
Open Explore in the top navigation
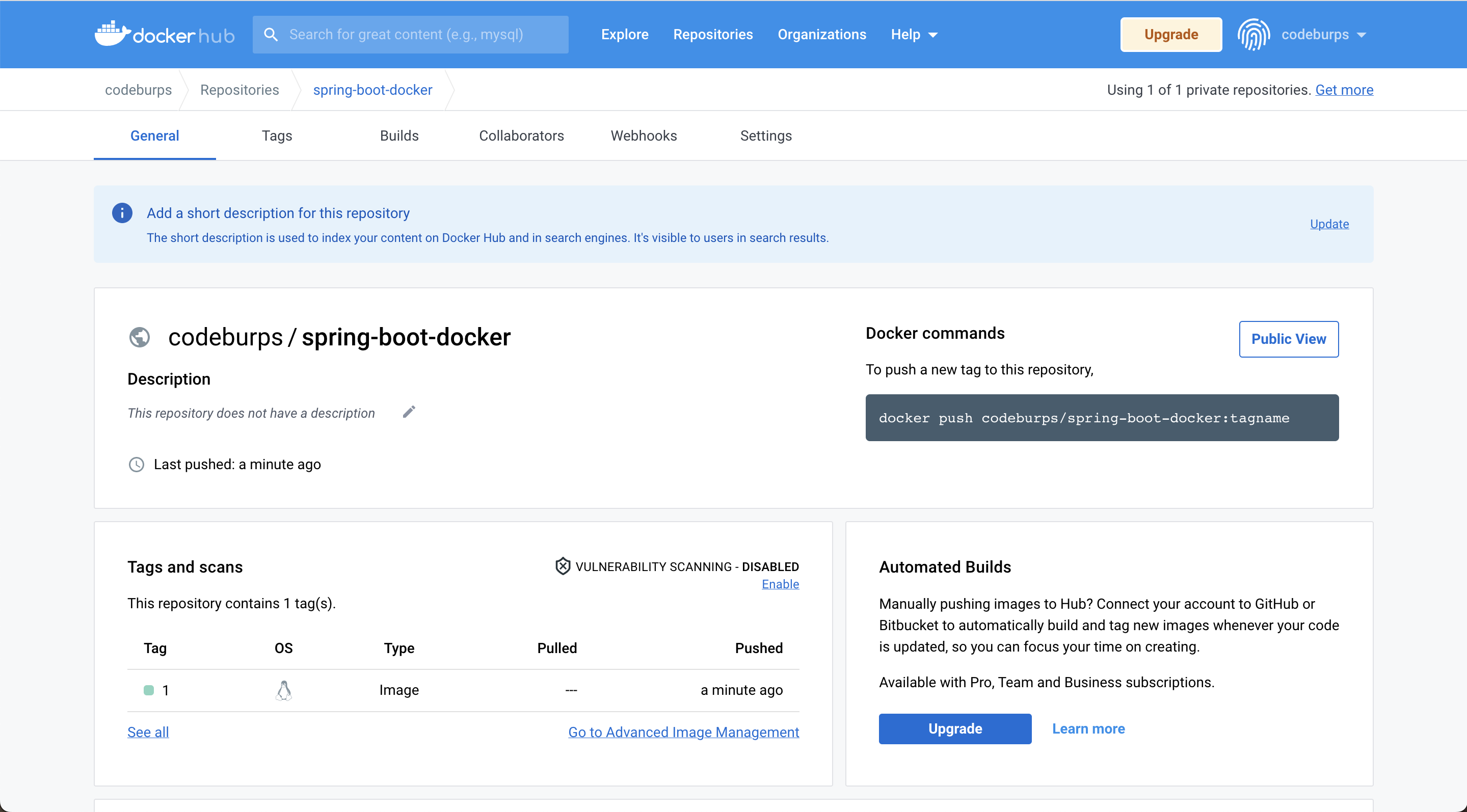[x=625, y=35]
